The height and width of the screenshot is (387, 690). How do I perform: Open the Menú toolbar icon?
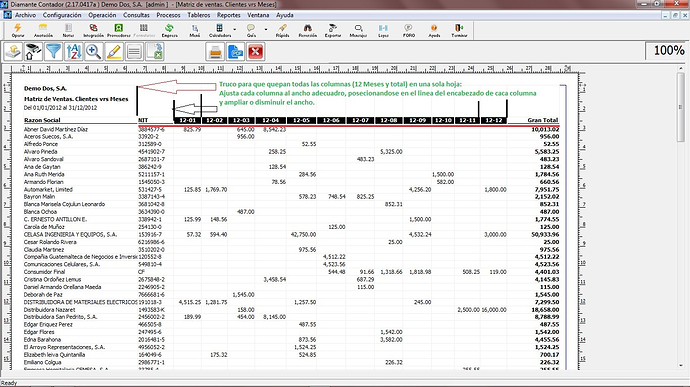pos(195,30)
